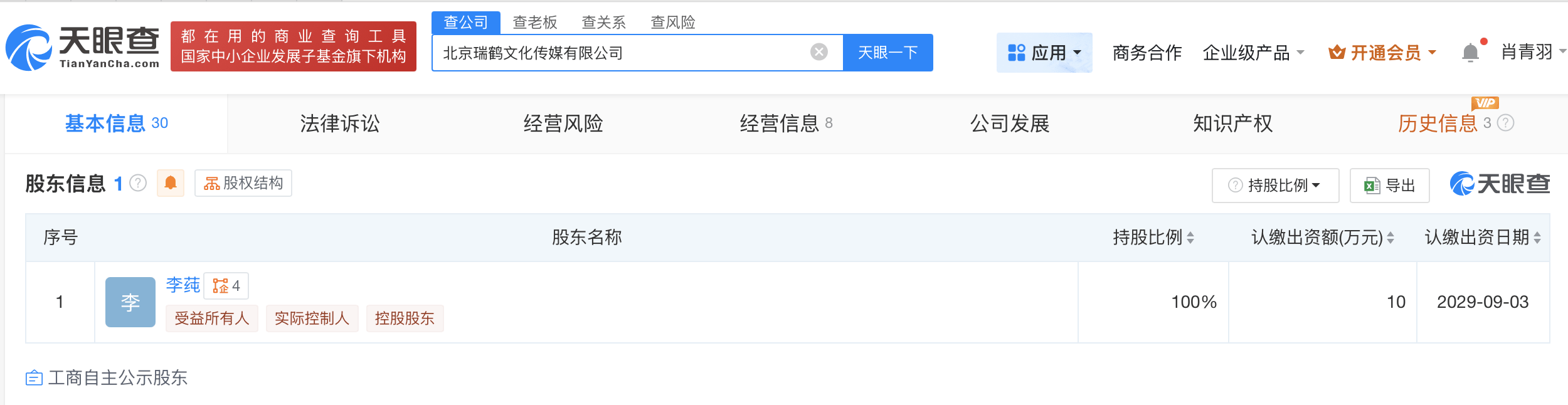Sort by 认缴出资额 column arrows
1568x405 pixels.
point(1391,238)
